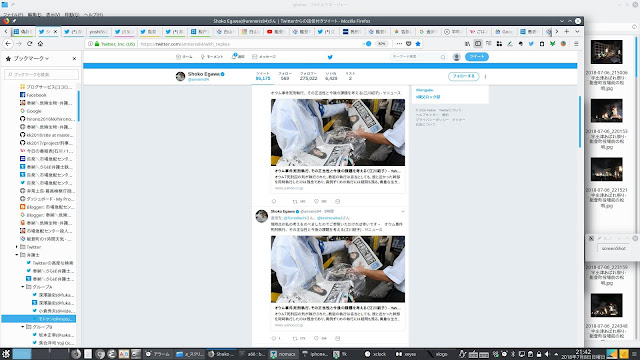Open the Following 569 tab
The image size is (640, 360).
point(285,76)
